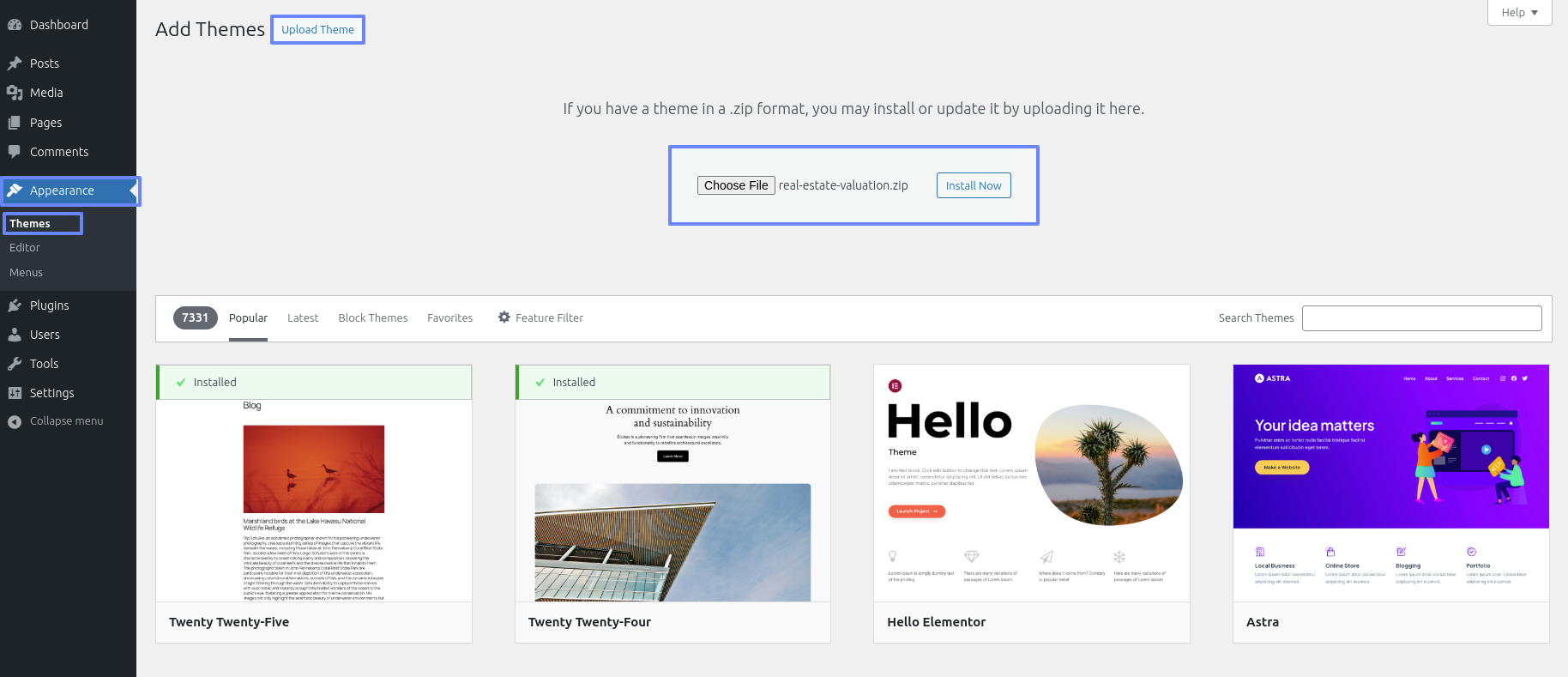Screen dimensions: 1568x677
Task: Open the Help dropdown
Action: tap(1519, 12)
